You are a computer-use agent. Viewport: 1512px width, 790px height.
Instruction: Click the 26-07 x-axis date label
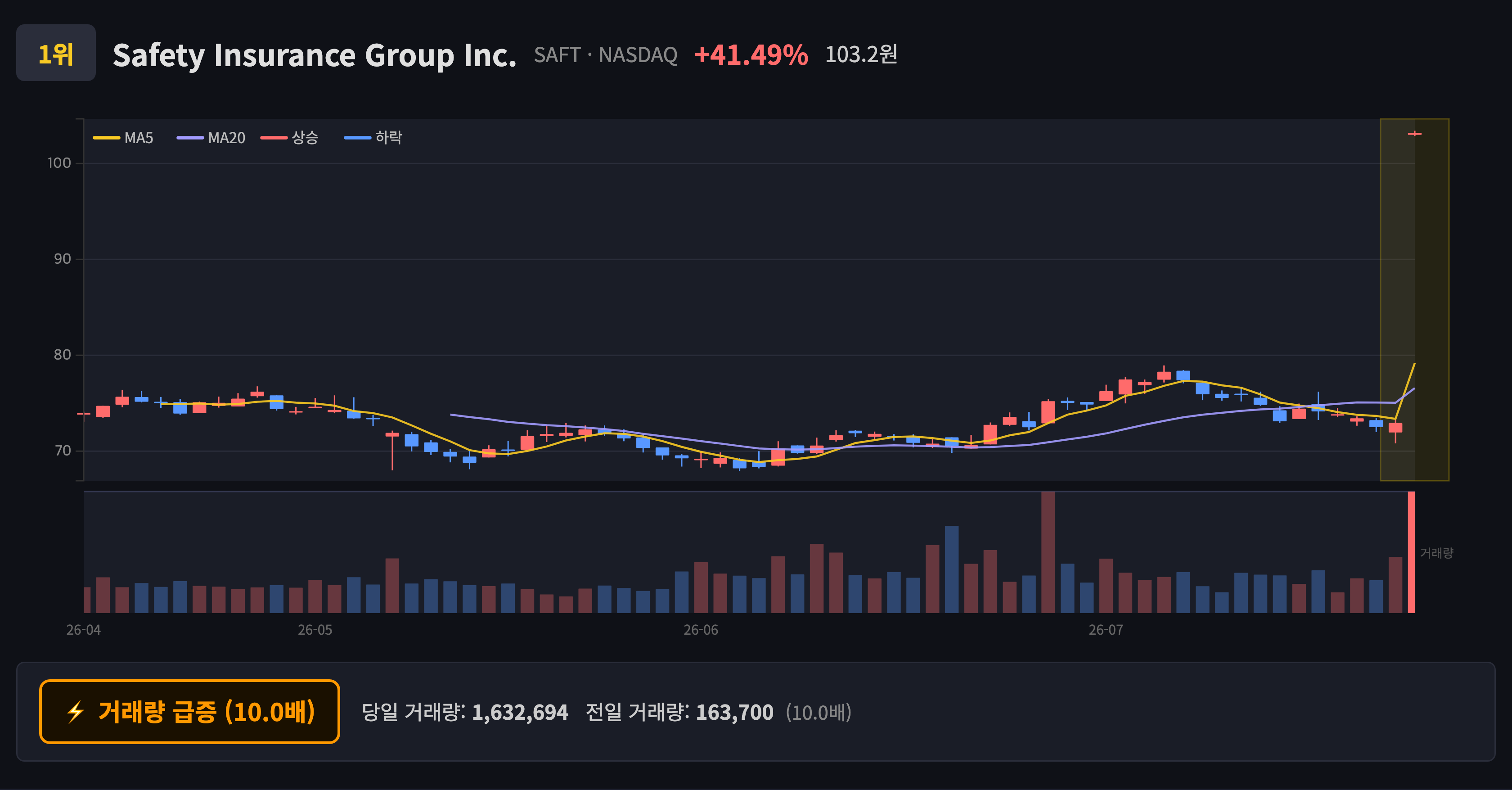coord(1106,630)
